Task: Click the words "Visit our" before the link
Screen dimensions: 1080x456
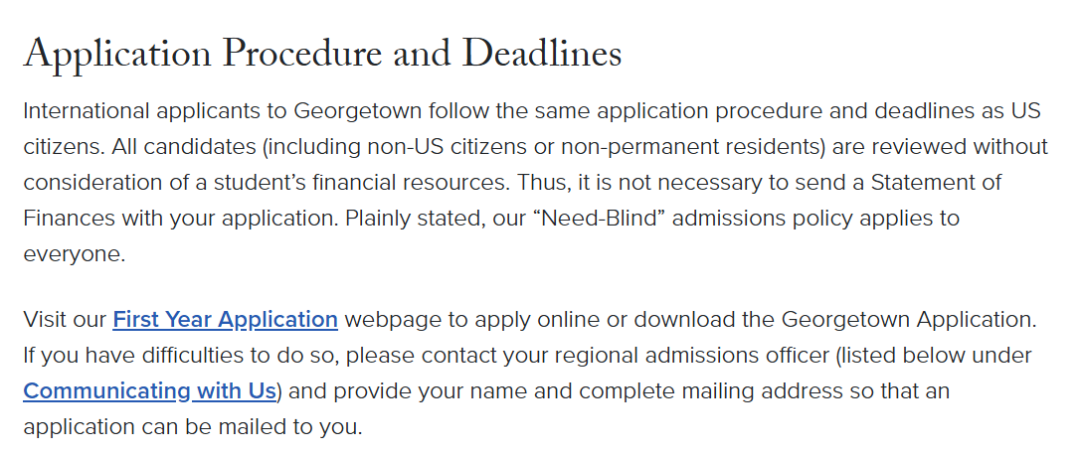Action: [64, 320]
